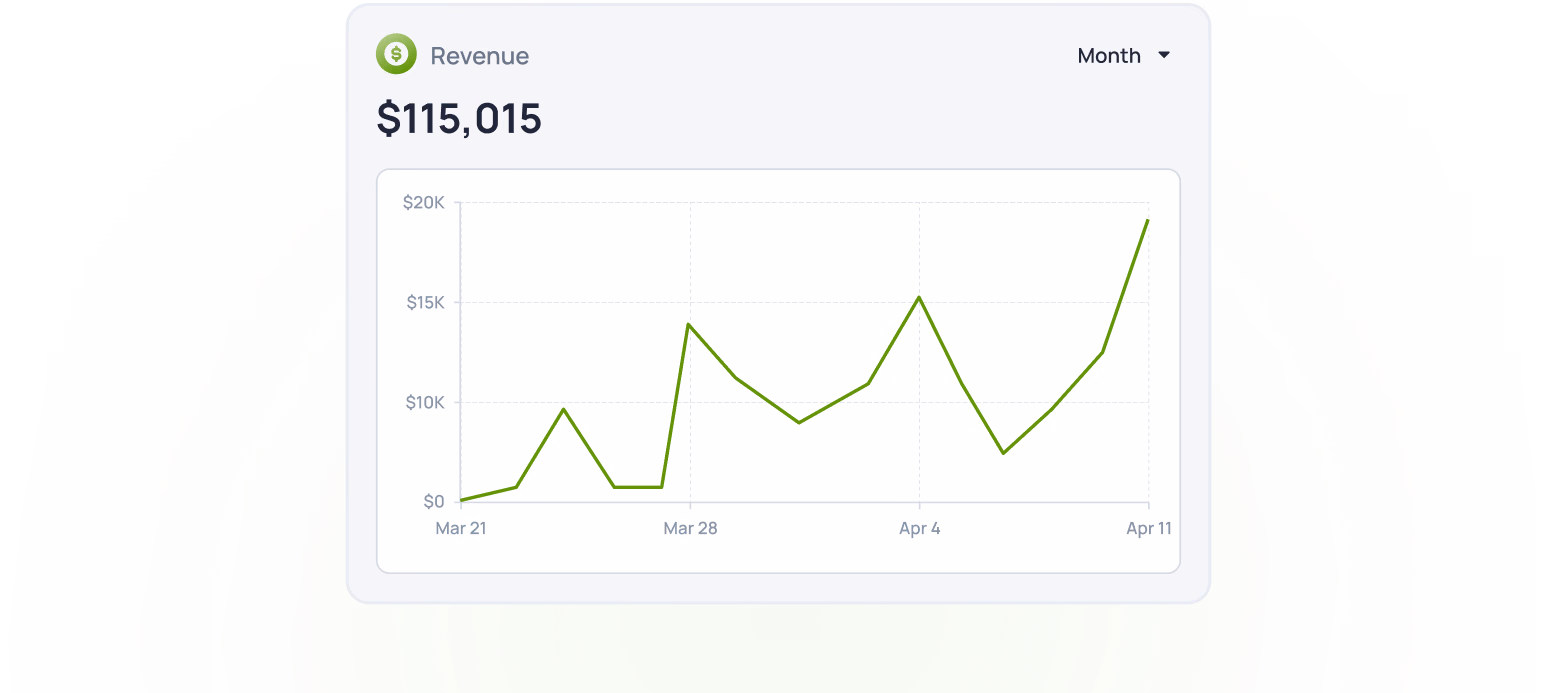The width and height of the screenshot is (1557, 693).
Task: Click the $15K axis label
Action: [425, 302]
